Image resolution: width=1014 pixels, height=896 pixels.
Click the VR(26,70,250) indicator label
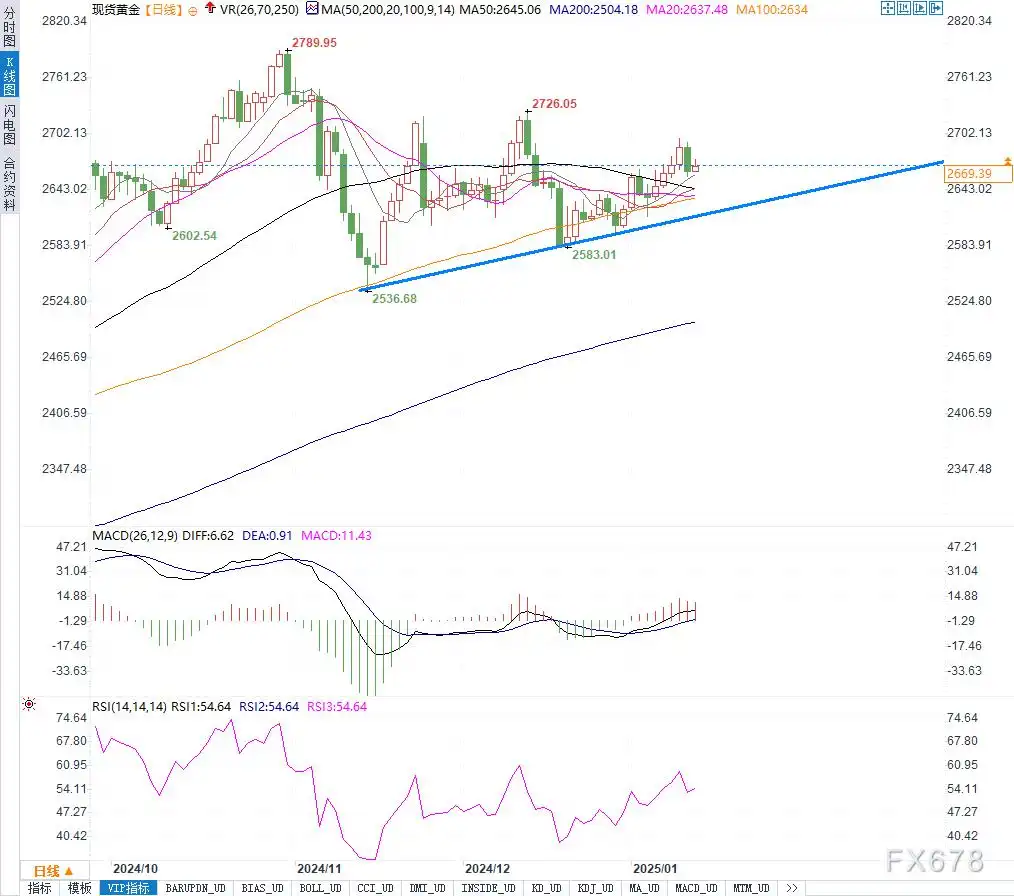pos(259,10)
